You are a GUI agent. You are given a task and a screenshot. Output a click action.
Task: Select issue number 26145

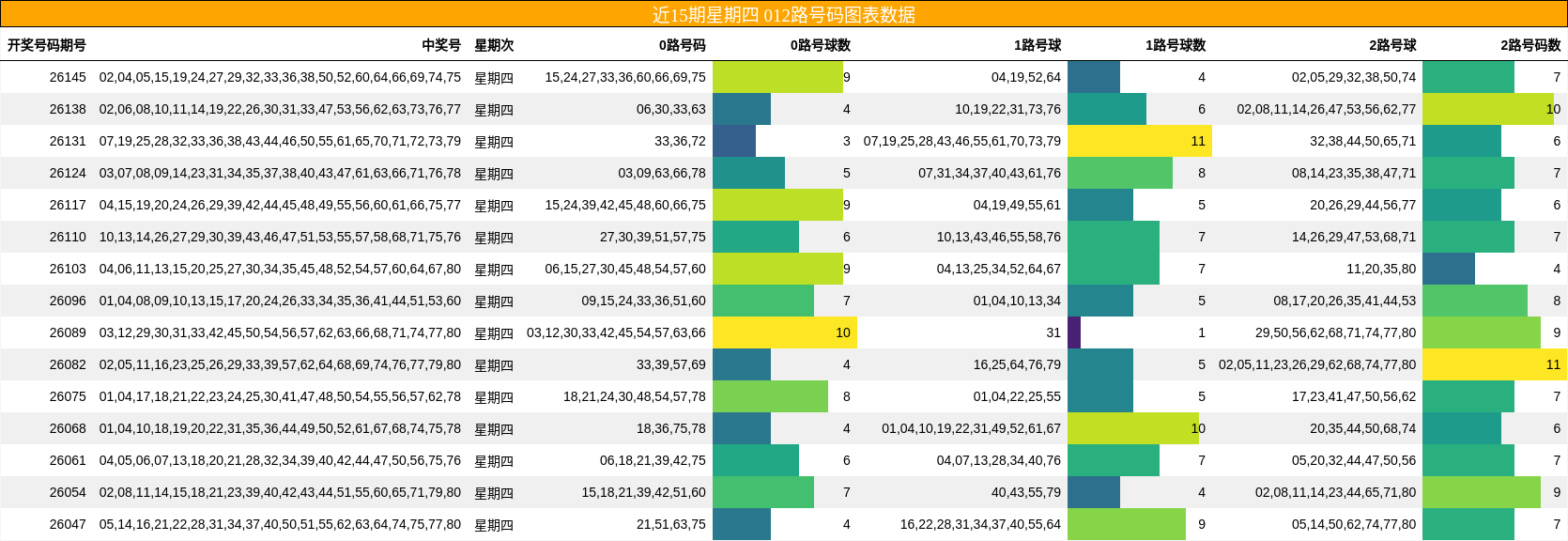[x=68, y=77]
